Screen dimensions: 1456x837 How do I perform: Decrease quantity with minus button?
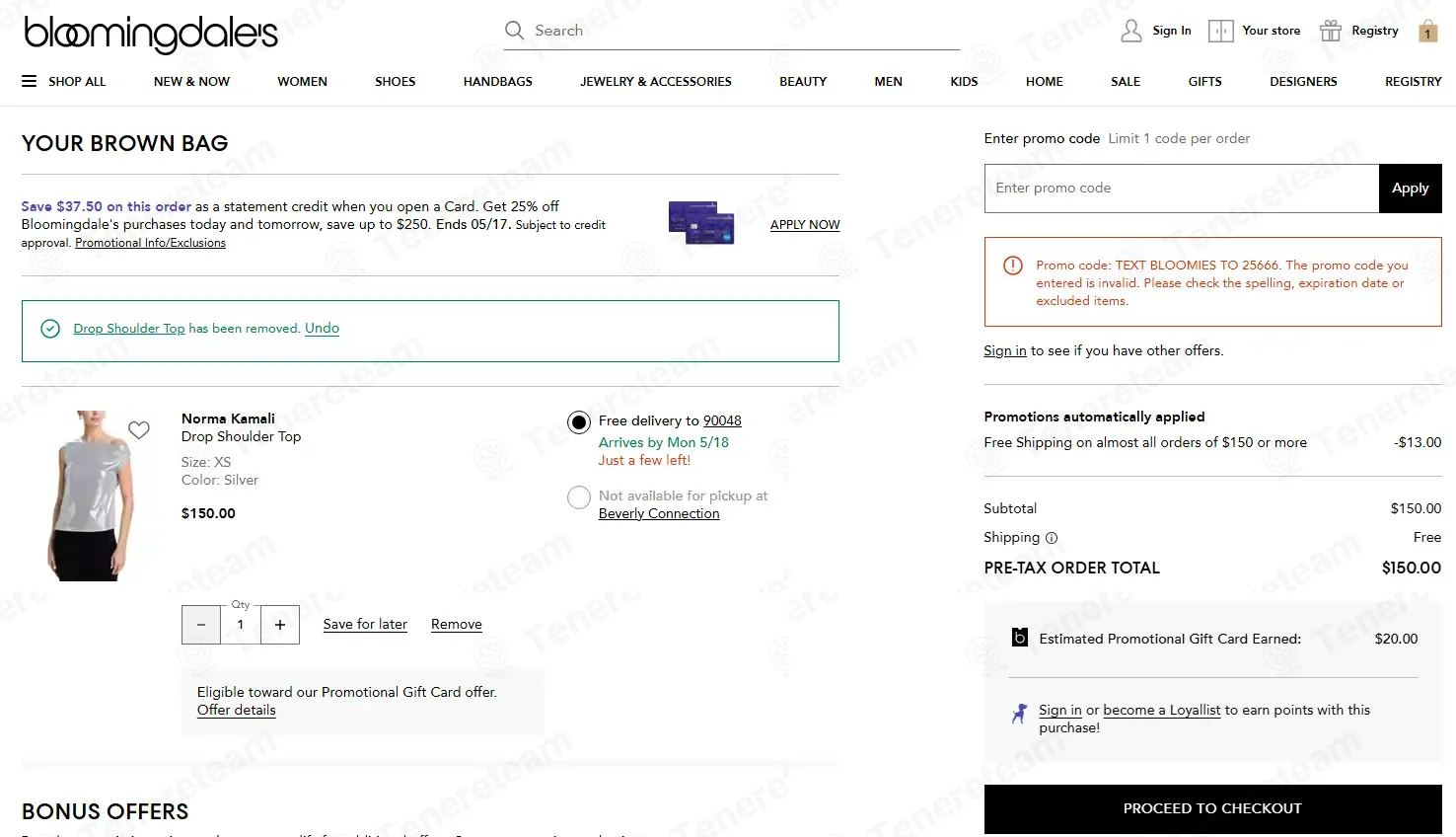[201, 625]
